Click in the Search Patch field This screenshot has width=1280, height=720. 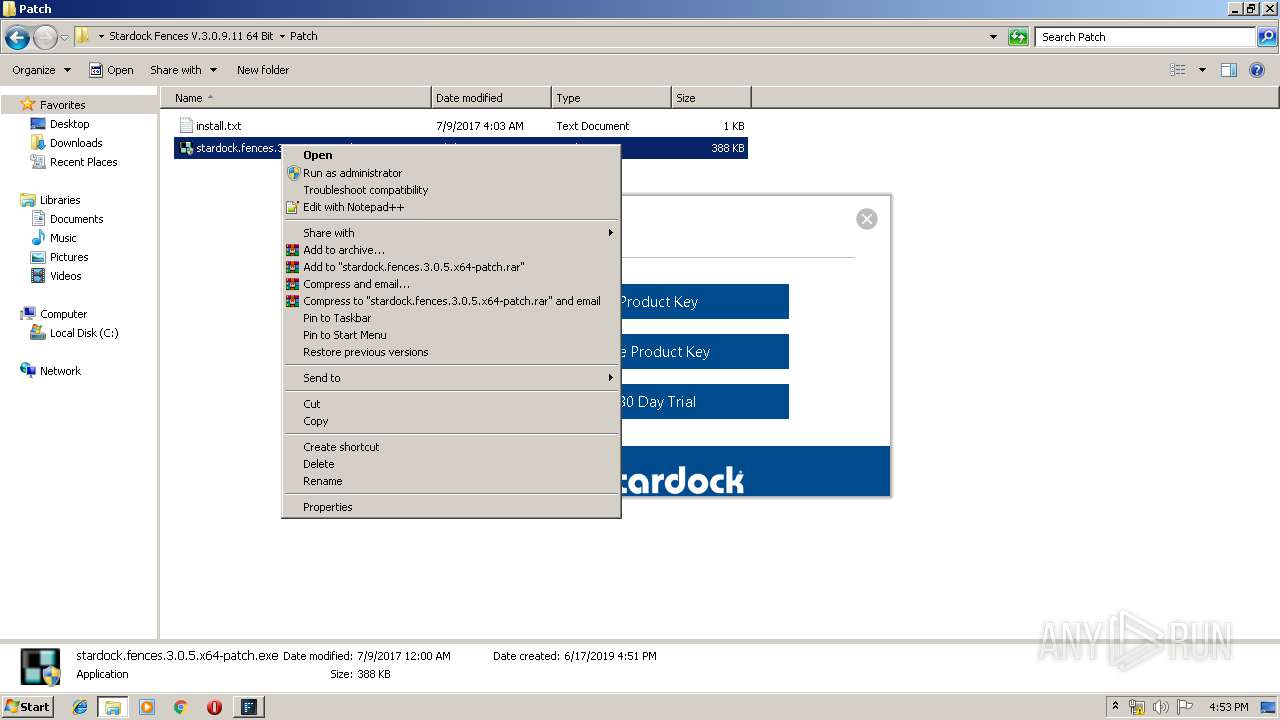tap(1145, 37)
